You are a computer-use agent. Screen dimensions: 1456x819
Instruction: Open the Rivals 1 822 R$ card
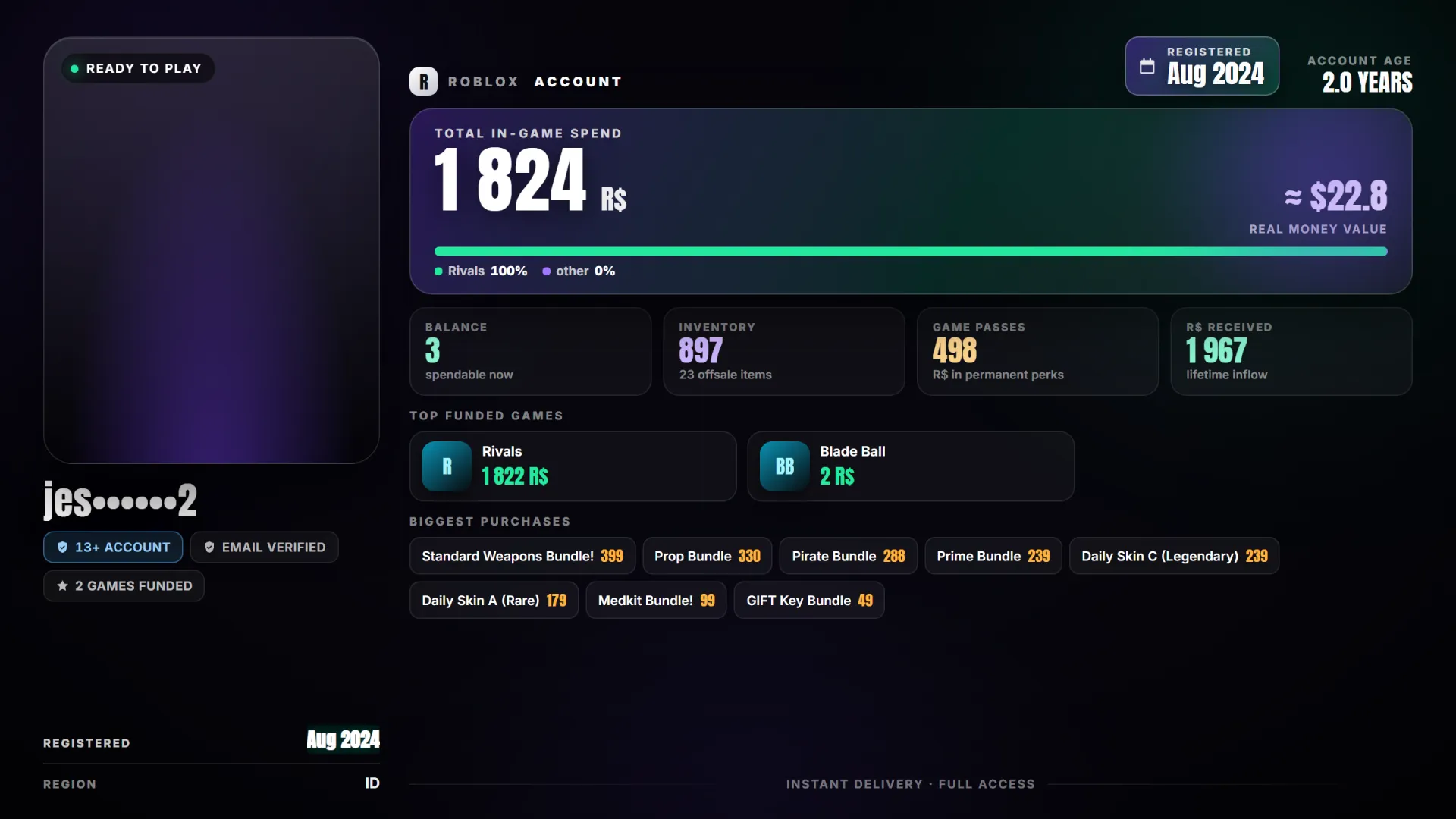[573, 466]
